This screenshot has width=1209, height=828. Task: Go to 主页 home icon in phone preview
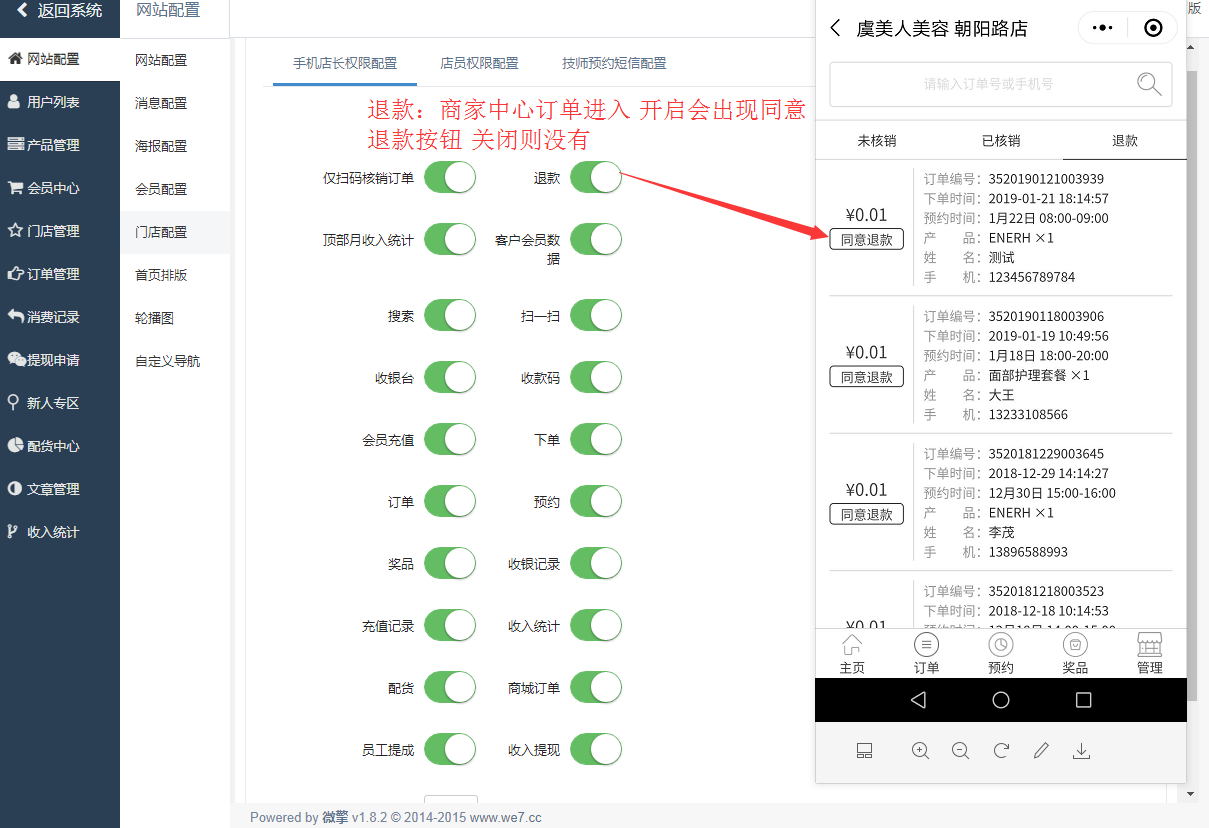(852, 645)
